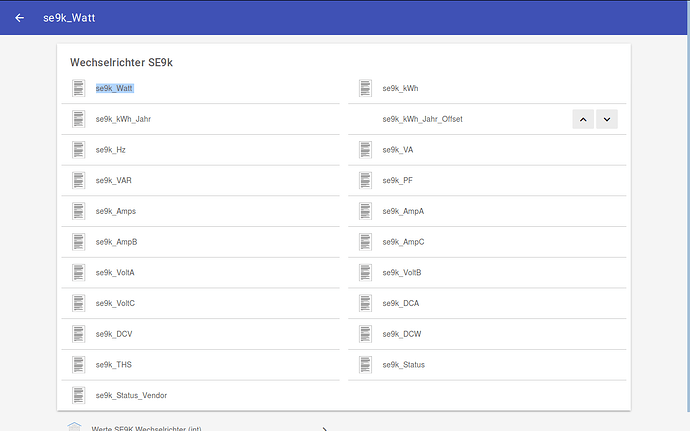Viewport: 690px width, 431px height.
Task: Select the se9k_VAR item label
Action: pyautogui.click(x=114, y=181)
